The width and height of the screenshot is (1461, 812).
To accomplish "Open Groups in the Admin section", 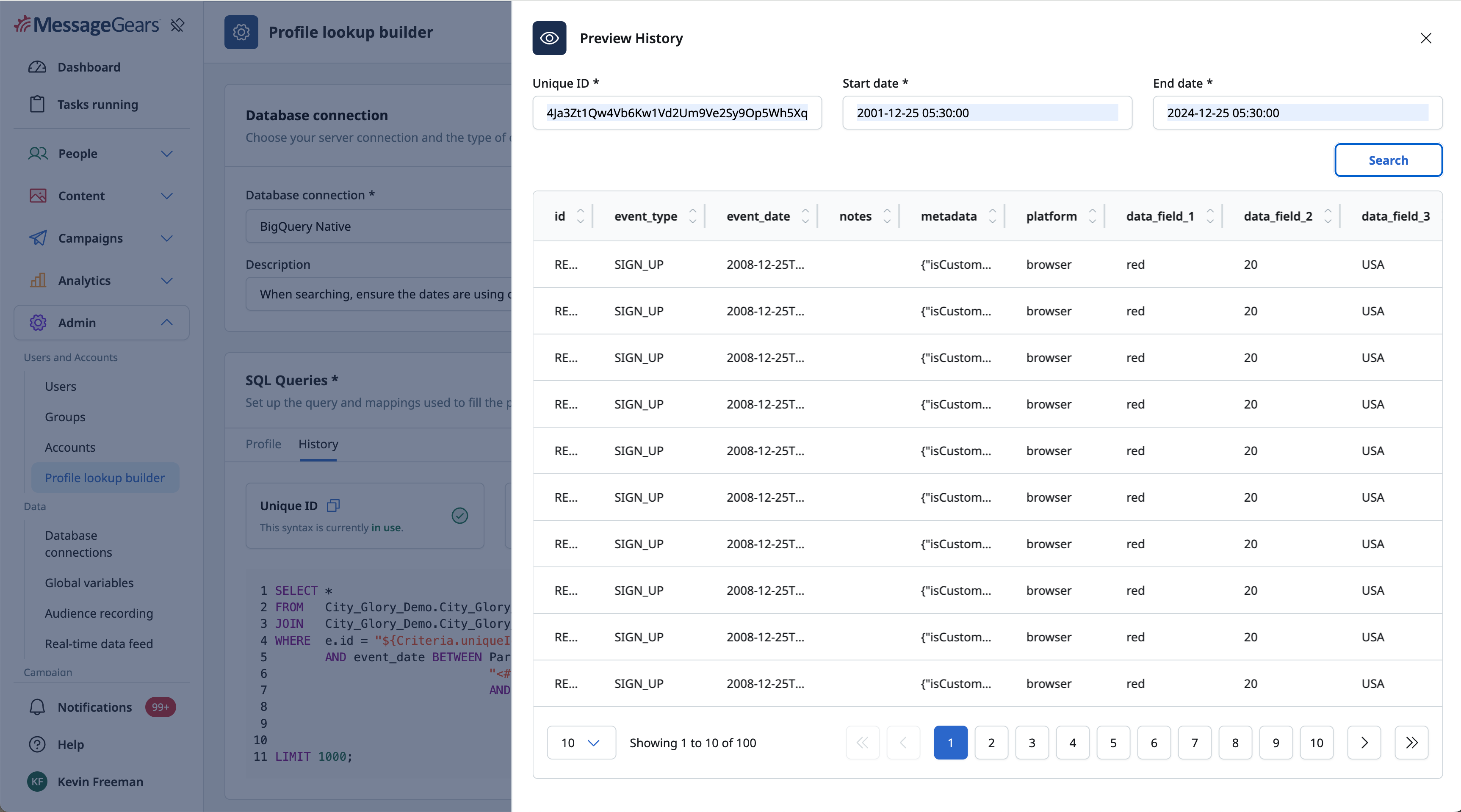I will [x=65, y=417].
